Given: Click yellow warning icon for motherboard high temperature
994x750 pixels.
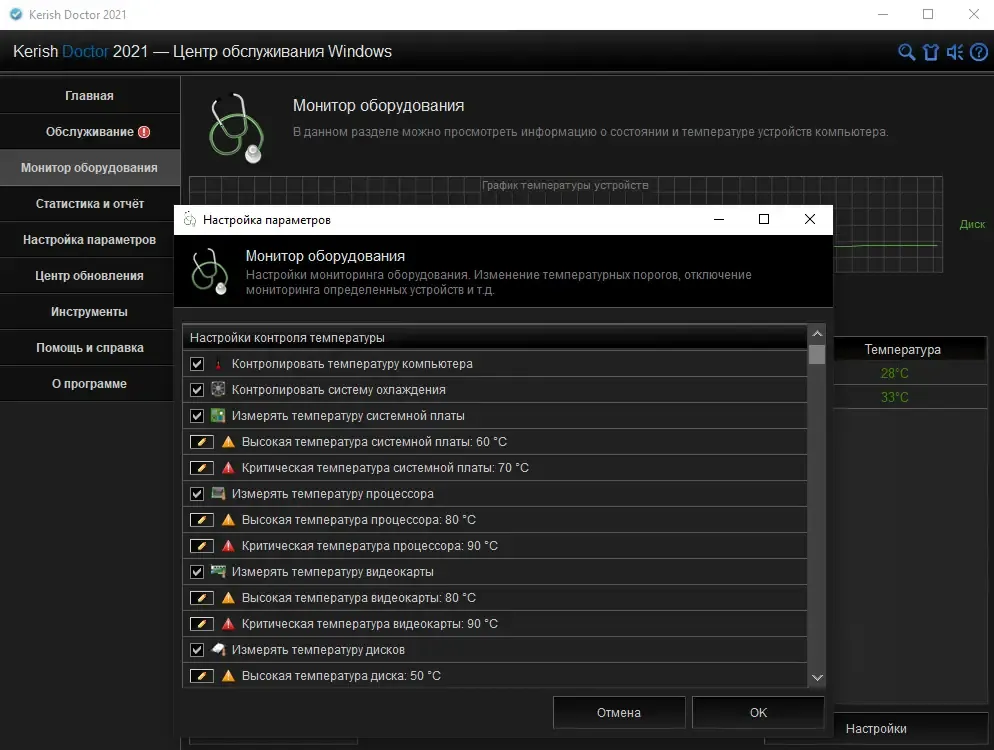Looking at the screenshot, I should point(228,442).
